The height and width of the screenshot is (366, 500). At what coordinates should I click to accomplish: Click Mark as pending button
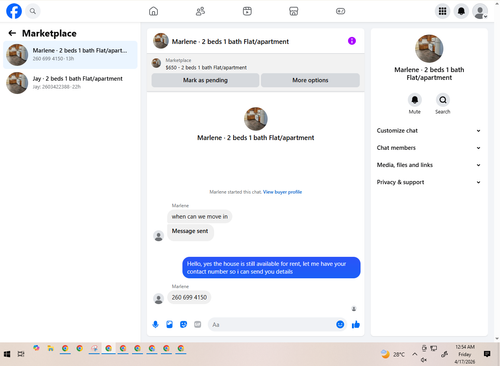point(205,80)
